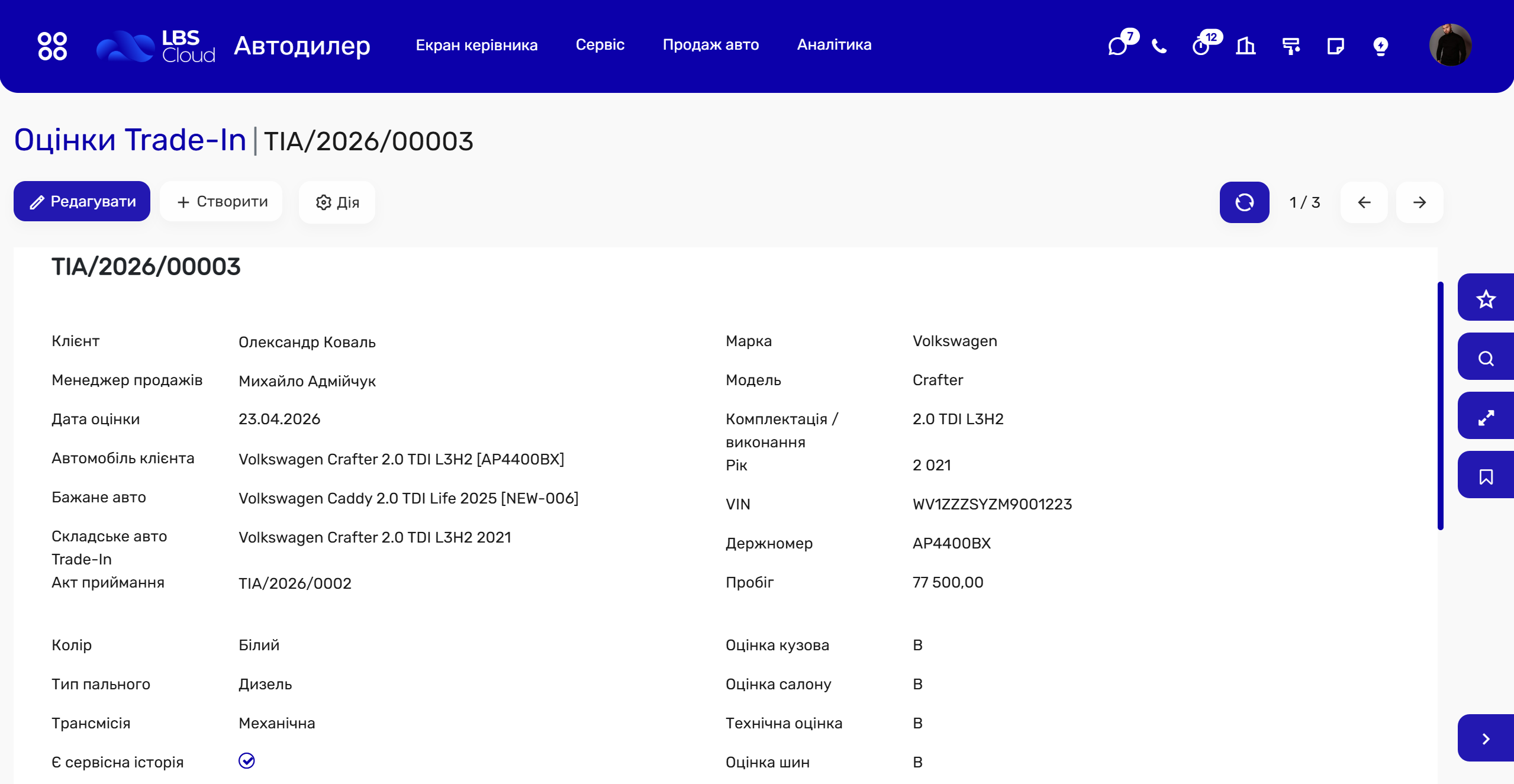Open the phone calls icon
This screenshot has height=784, width=1514.
(1159, 46)
